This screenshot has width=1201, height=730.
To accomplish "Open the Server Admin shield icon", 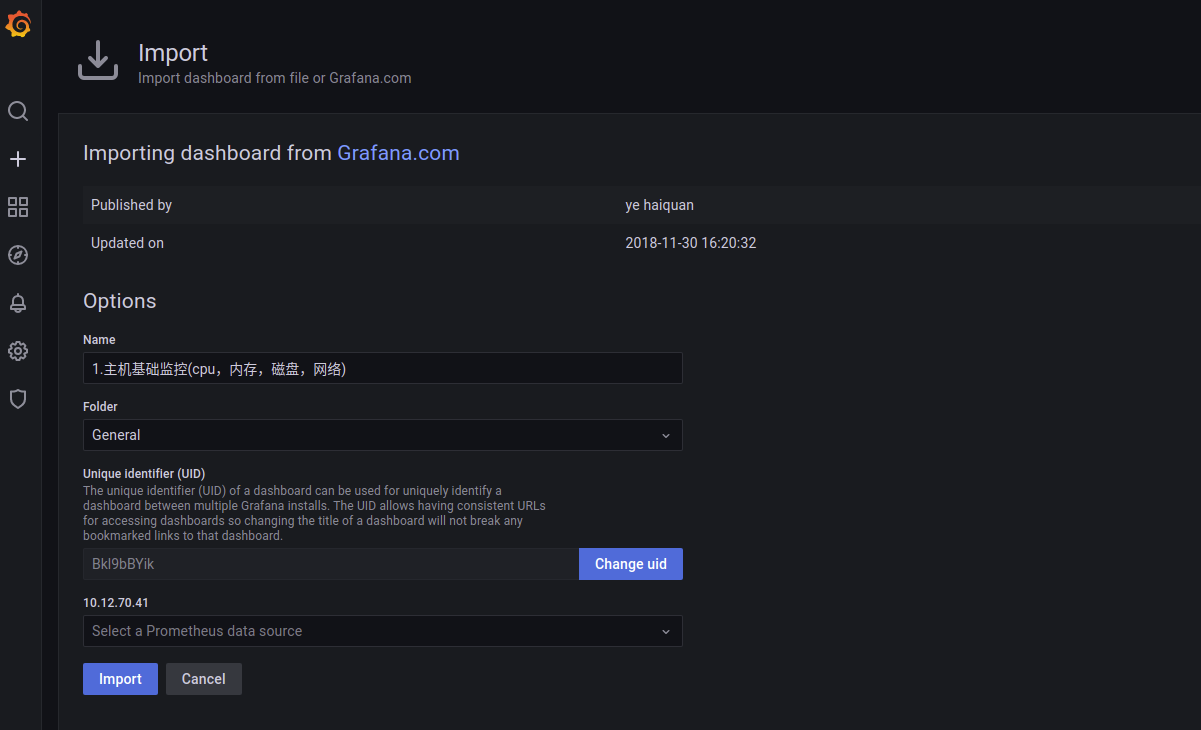I will point(18,399).
